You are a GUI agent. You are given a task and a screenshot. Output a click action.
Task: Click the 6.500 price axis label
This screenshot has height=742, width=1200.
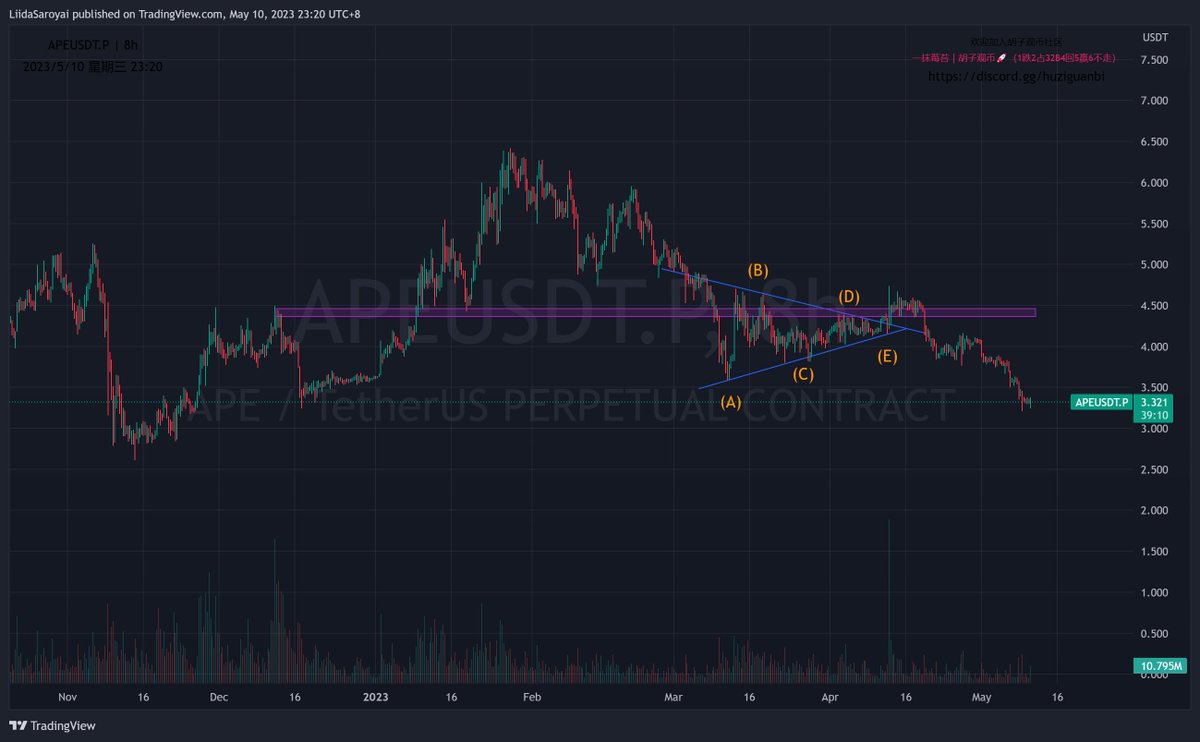1153,142
